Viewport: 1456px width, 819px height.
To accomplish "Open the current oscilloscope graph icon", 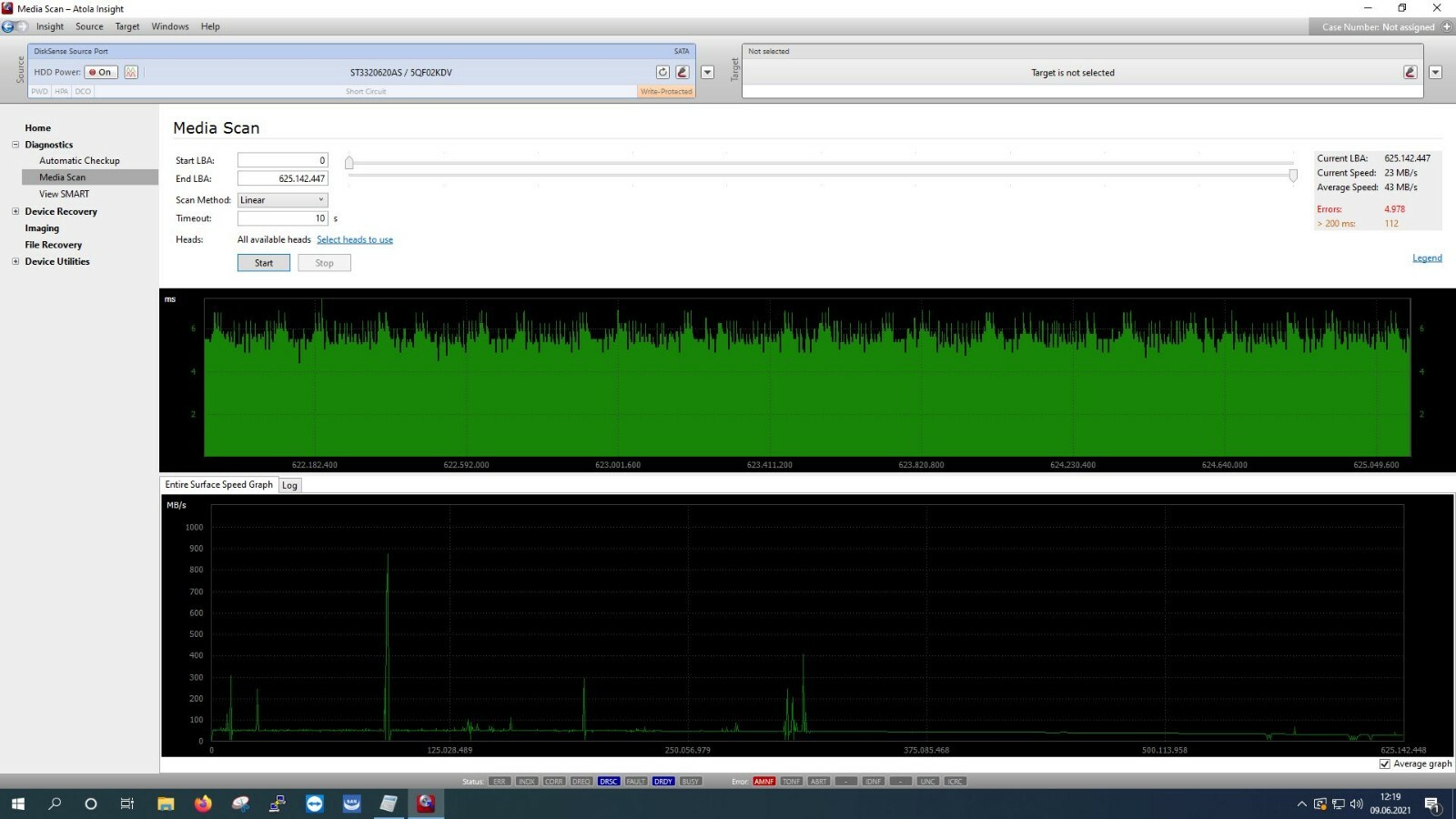I will (x=131, y=72).
